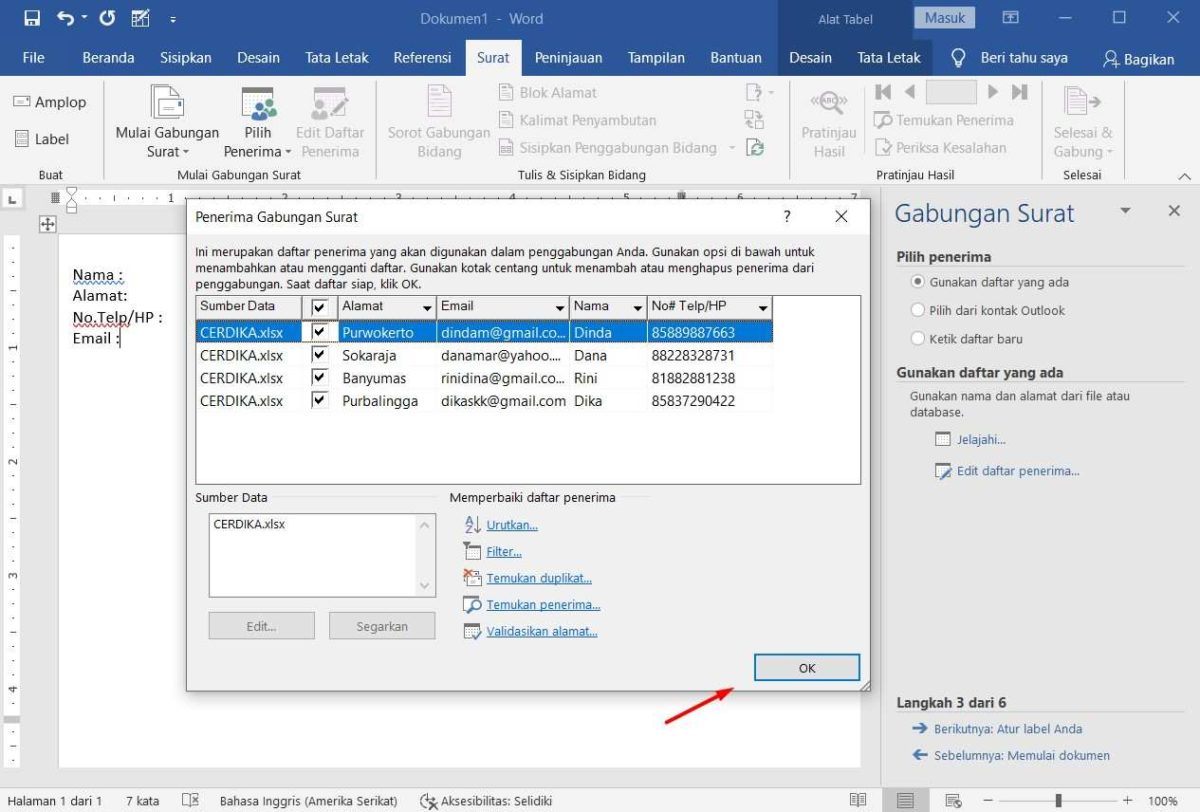Screen dimensions: 1200x812
Task: Open ribbon display options icon
Action: 1011,18
